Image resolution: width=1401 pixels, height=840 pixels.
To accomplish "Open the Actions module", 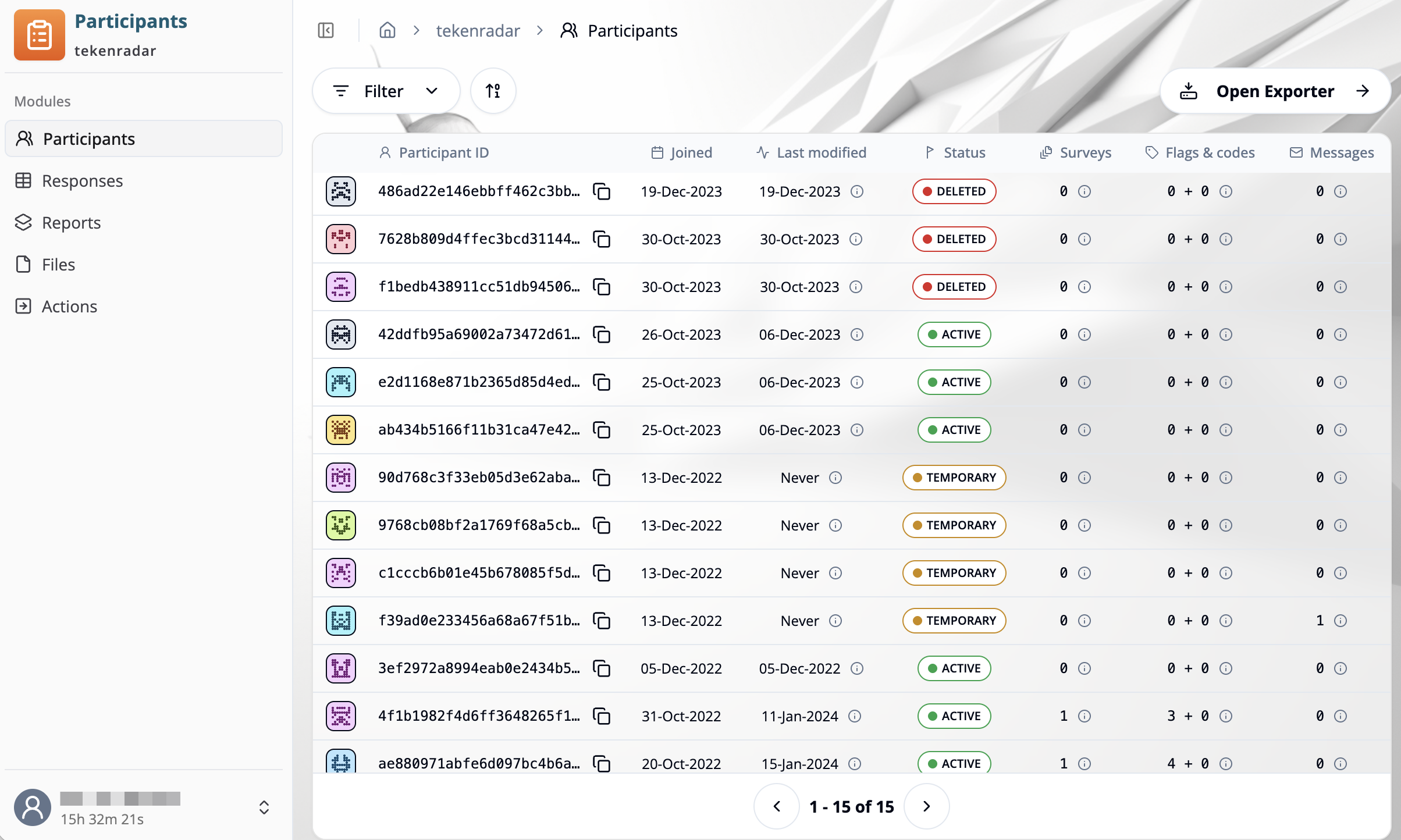I will coord(69,307).
